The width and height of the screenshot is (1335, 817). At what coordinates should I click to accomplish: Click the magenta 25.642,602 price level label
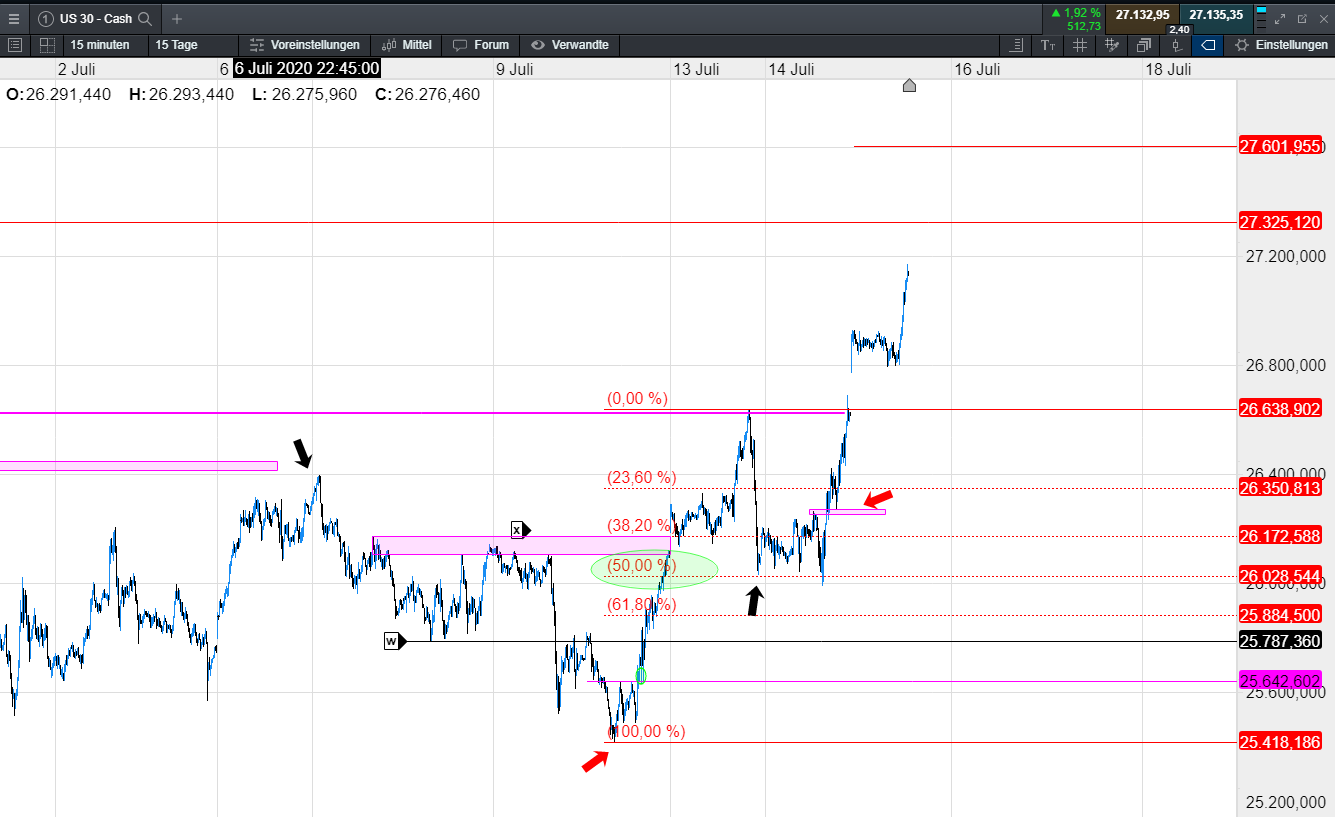[x=1281, y=681]
